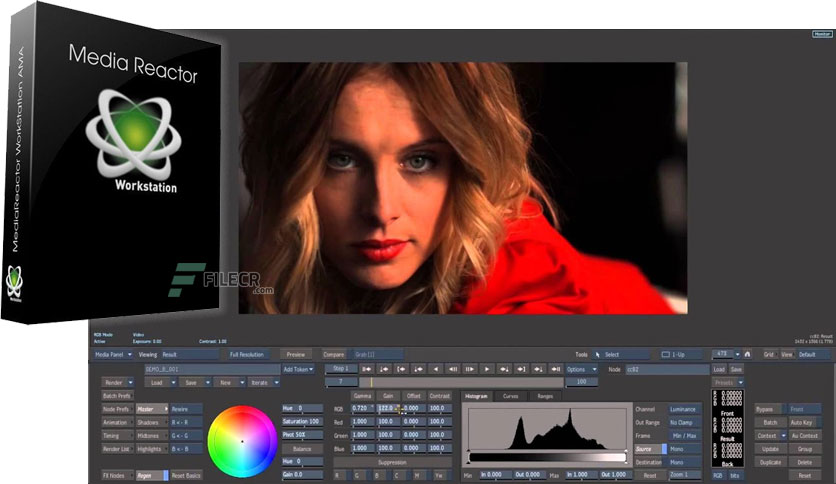Open Batch Prefs
The image size is (836, 484).
[117, 396]
